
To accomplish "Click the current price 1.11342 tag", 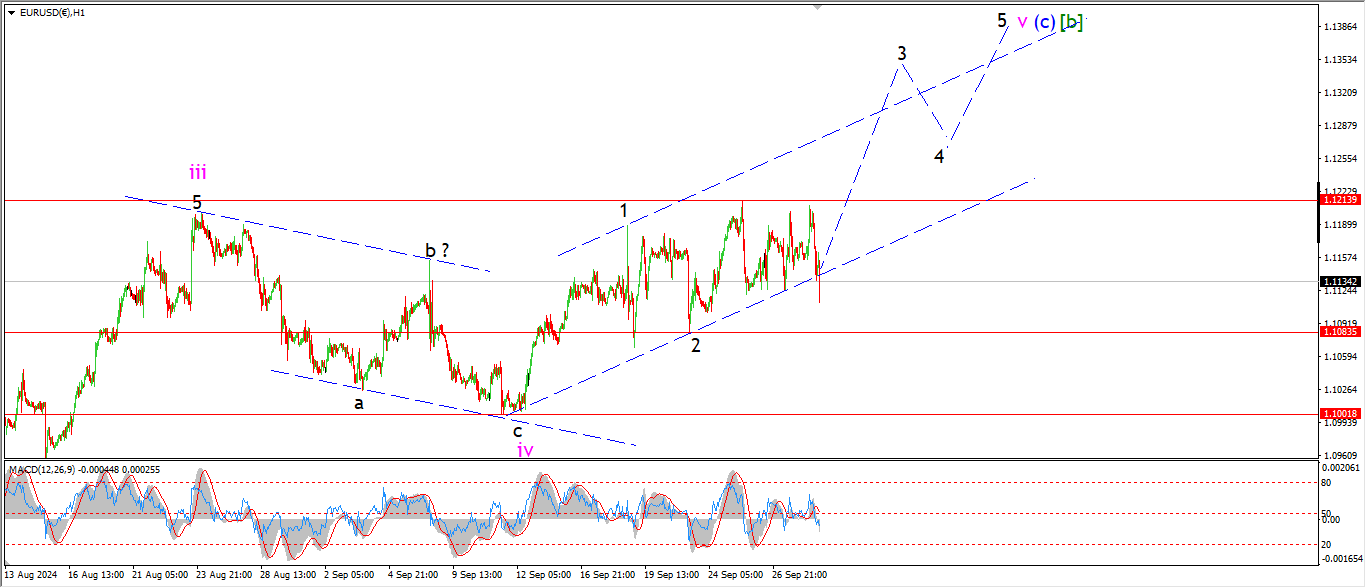I will pyautogui.click(x=1339, y=281).
